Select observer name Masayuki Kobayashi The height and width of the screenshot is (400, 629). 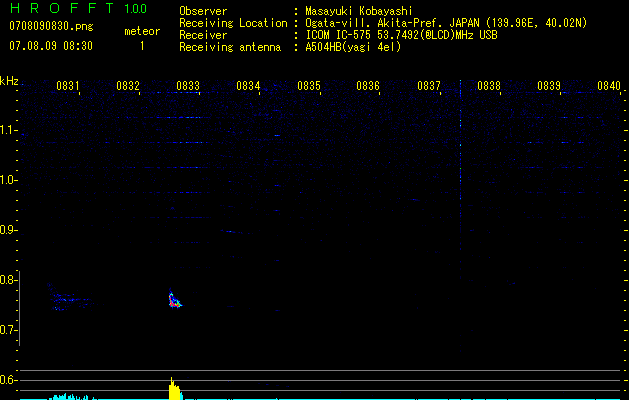pos(359,11)
